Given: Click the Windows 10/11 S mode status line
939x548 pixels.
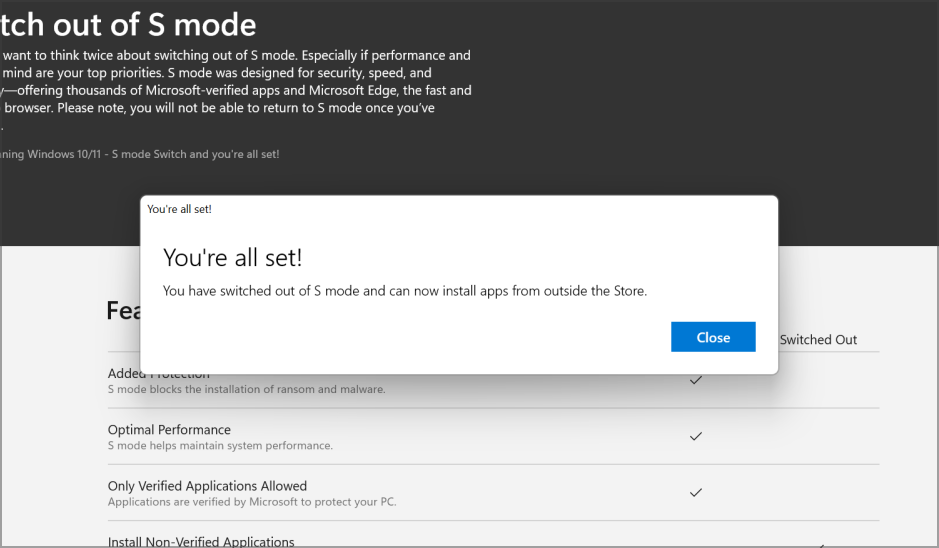Looking at the screenshot, I should coord(140,154).
